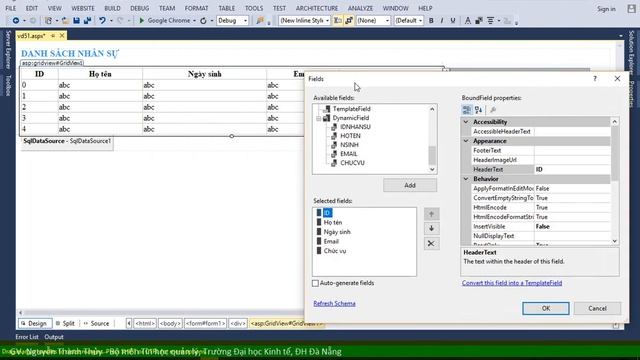640x360 pixels.
Task: Select the HOTEN available field
Action: pos(350,136)
